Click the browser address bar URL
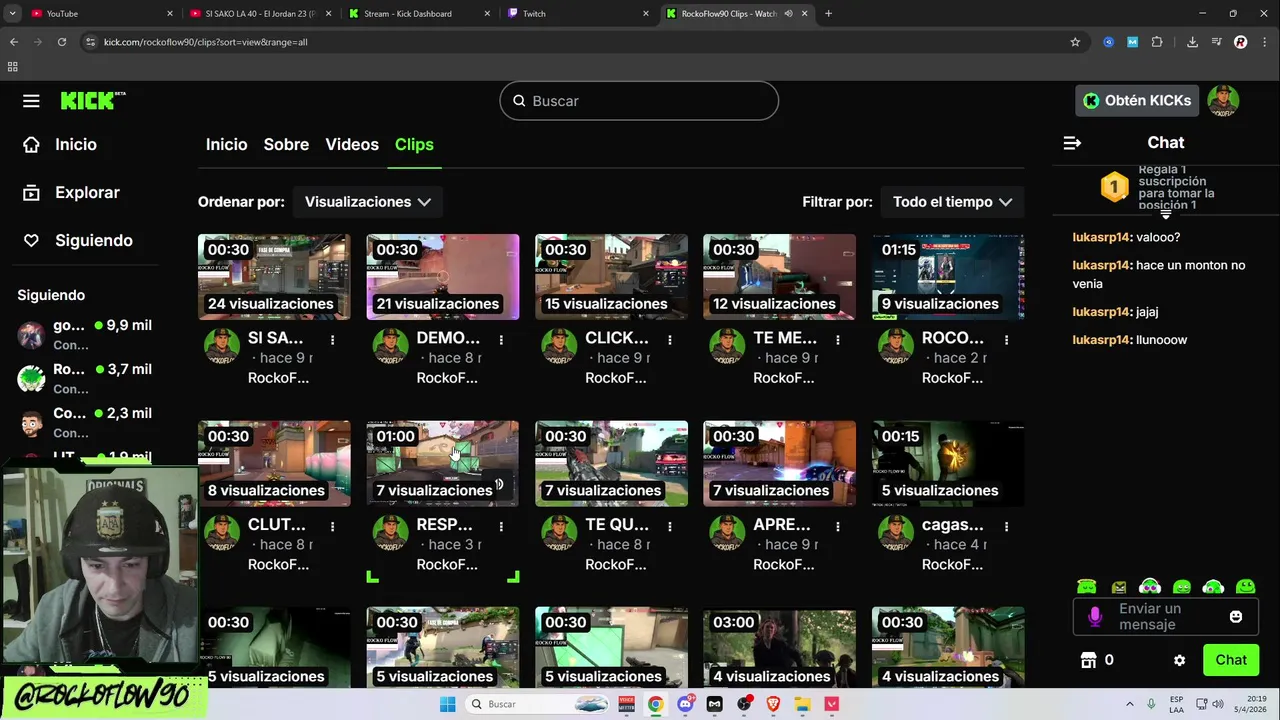Image resolution: width=1280 pixels, height=720 pixels. click(206, 42)
